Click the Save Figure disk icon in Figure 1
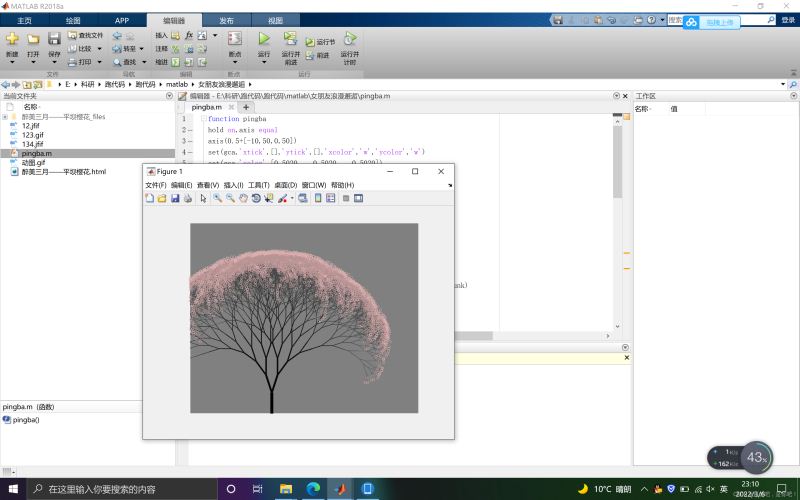This screenshot has width=800, height=500. (x=175, y=198)
